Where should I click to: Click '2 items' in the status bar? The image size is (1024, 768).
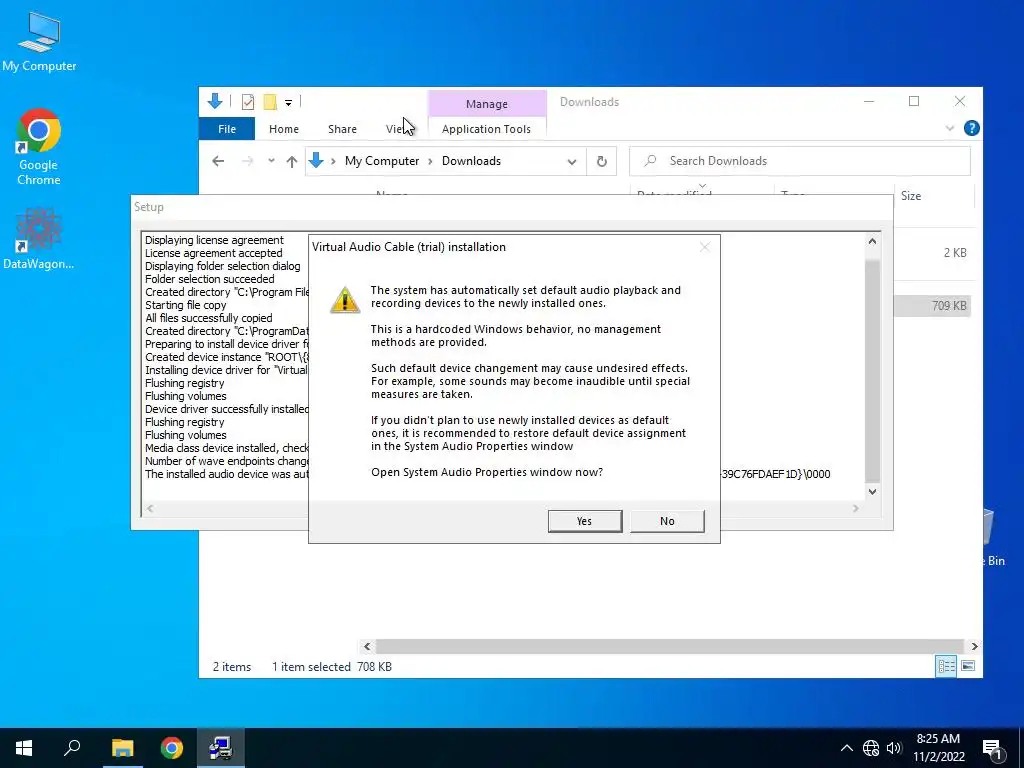232,667
